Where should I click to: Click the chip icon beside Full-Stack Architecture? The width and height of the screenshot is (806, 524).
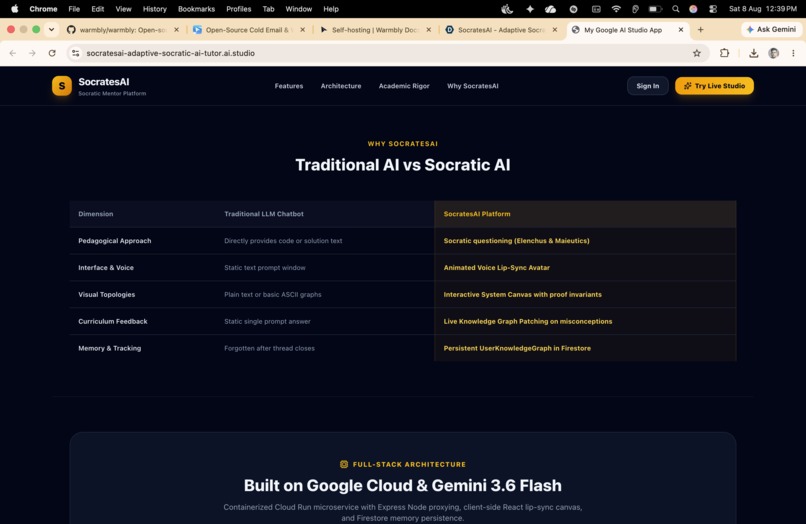click(x=344, y=464)
